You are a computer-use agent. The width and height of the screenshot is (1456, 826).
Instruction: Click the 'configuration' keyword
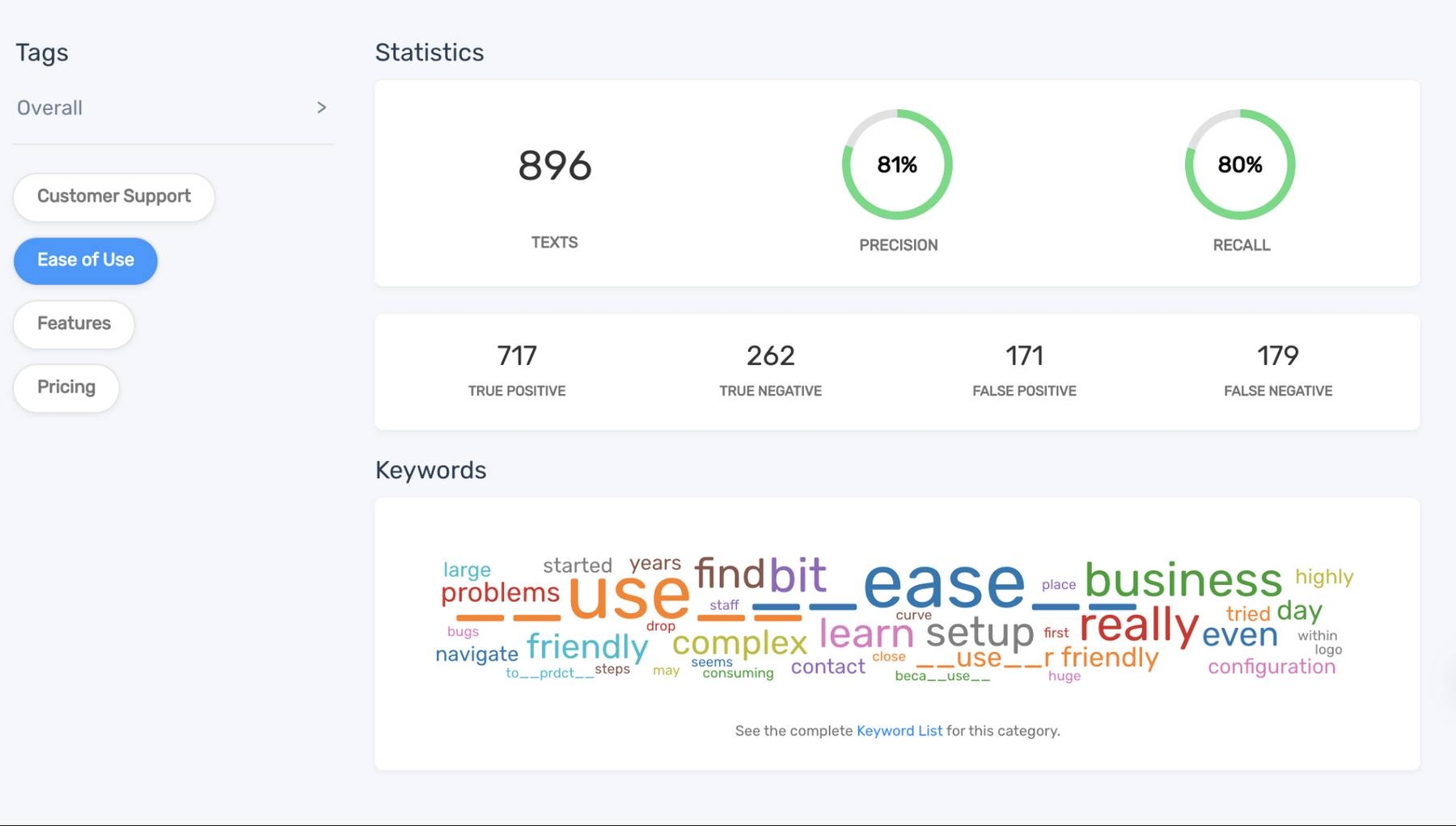coord(1271,667)
